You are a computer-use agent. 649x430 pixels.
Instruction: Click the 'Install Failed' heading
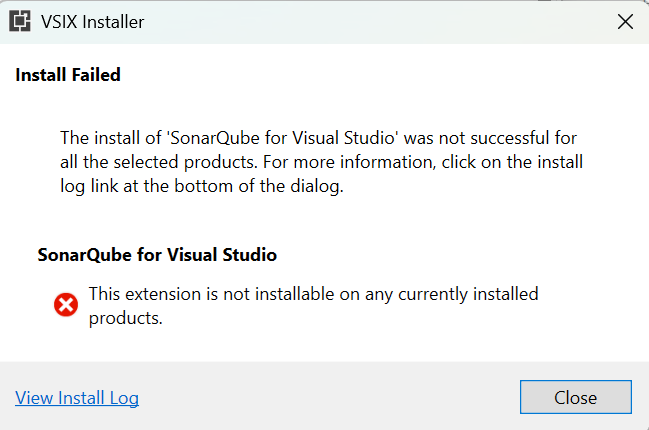[68, 75]
